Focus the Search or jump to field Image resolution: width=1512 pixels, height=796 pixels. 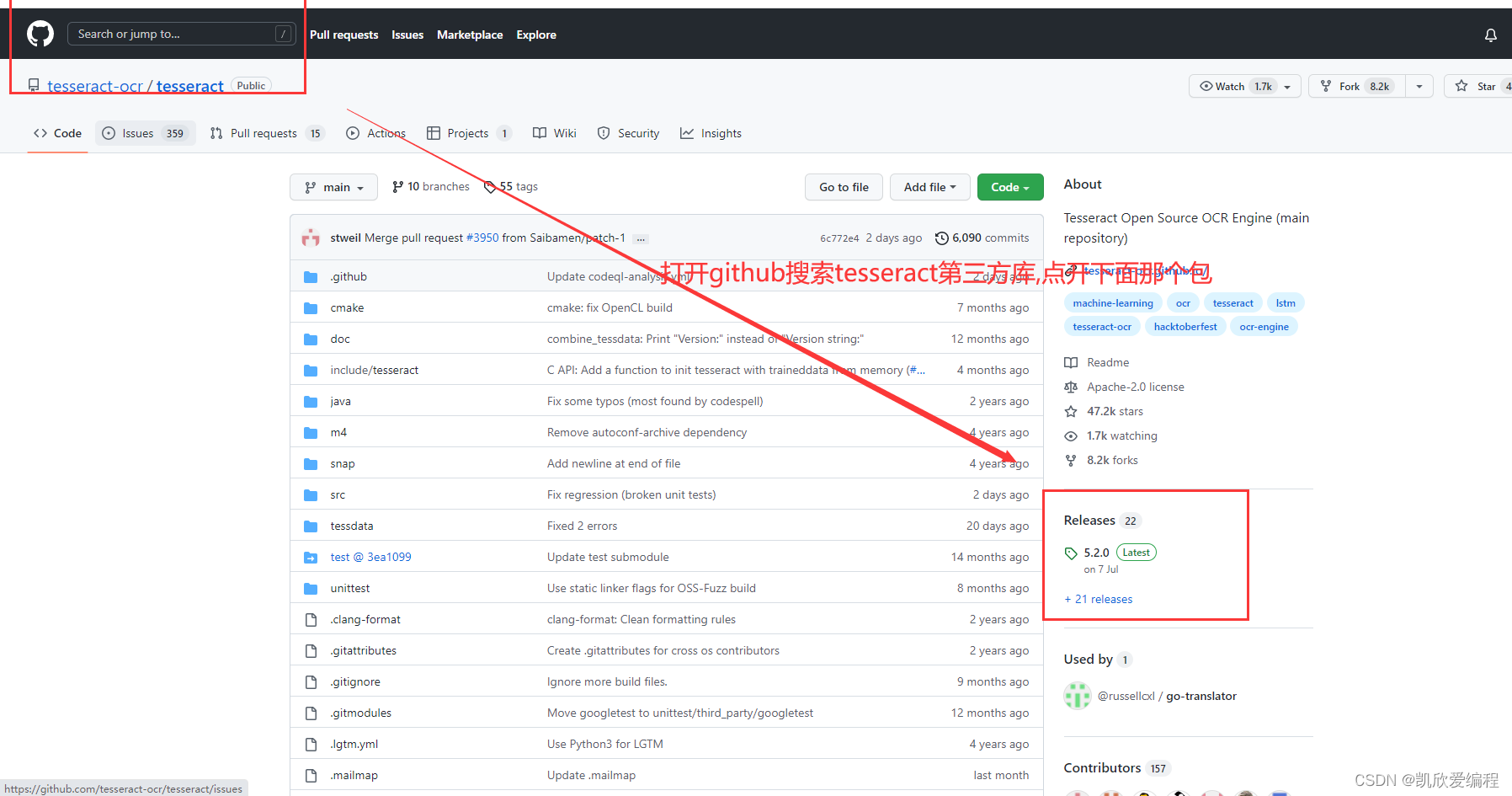pyautogui.click(x=181, y=34)
